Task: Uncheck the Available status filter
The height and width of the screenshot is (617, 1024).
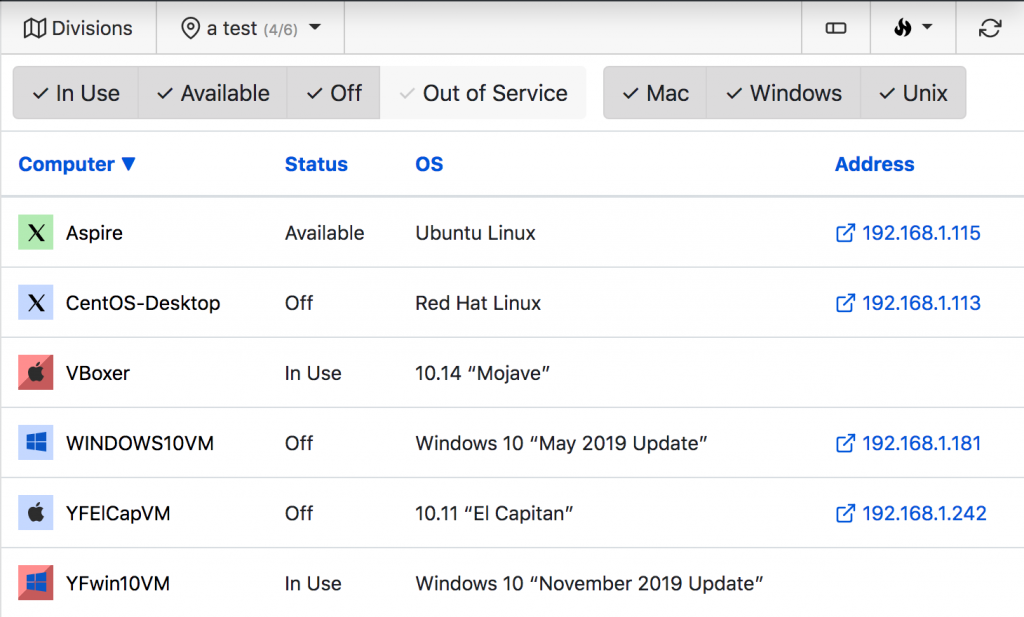Action: click(x=213, y=92)
